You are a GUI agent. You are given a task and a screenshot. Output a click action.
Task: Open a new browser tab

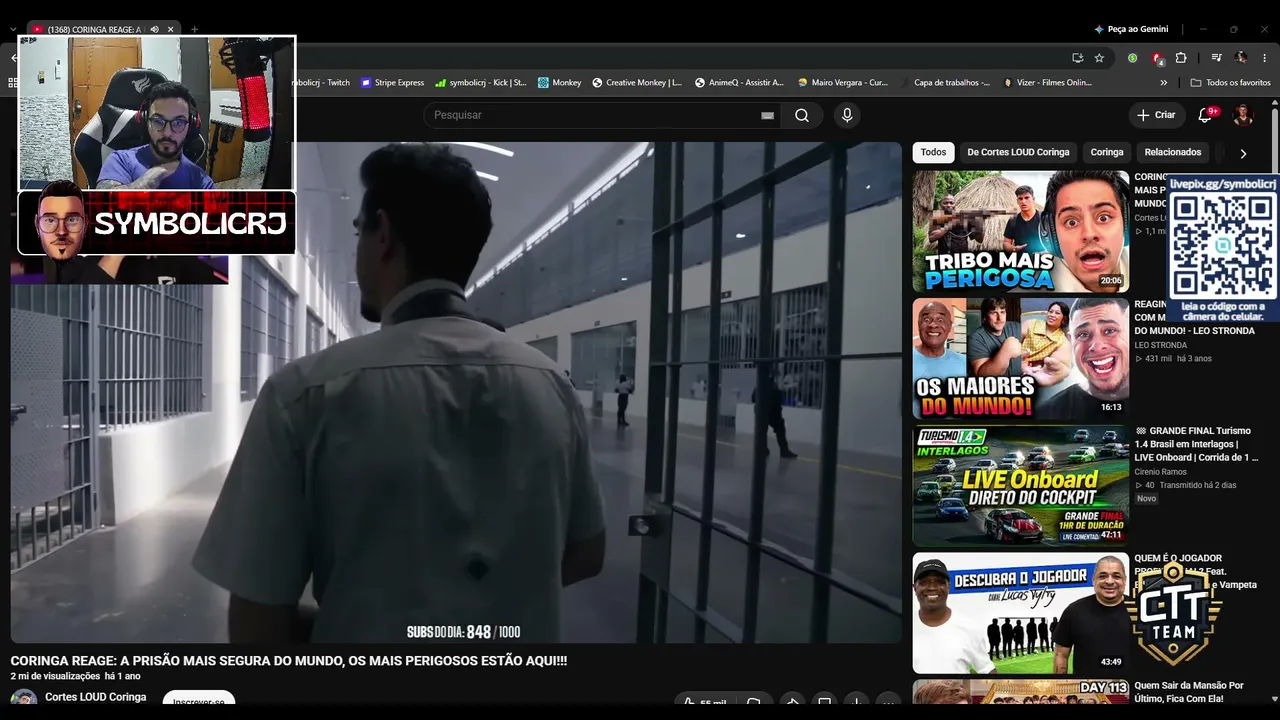[194, 30]
